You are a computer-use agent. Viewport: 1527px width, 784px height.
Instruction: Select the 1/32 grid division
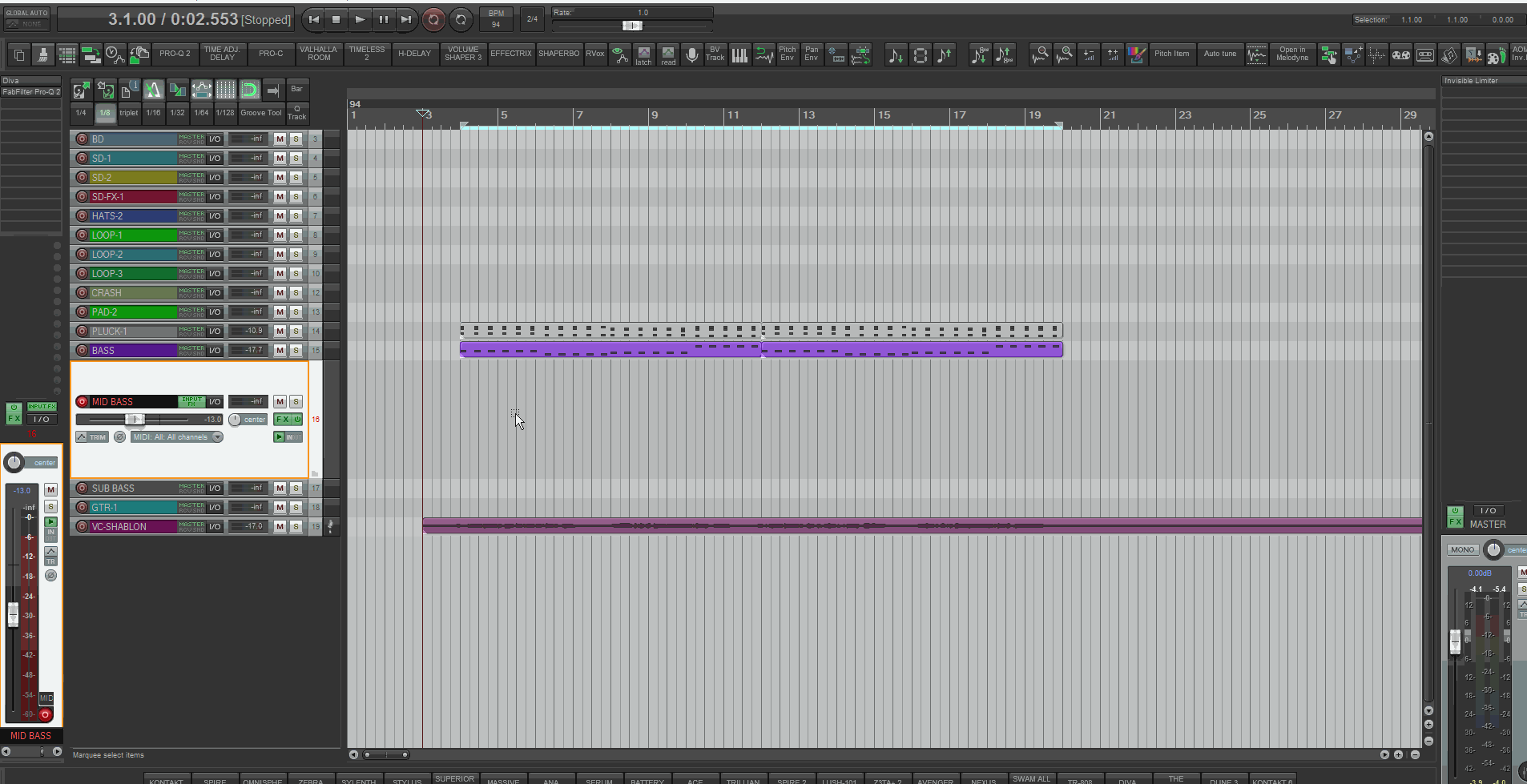point(177,113)
